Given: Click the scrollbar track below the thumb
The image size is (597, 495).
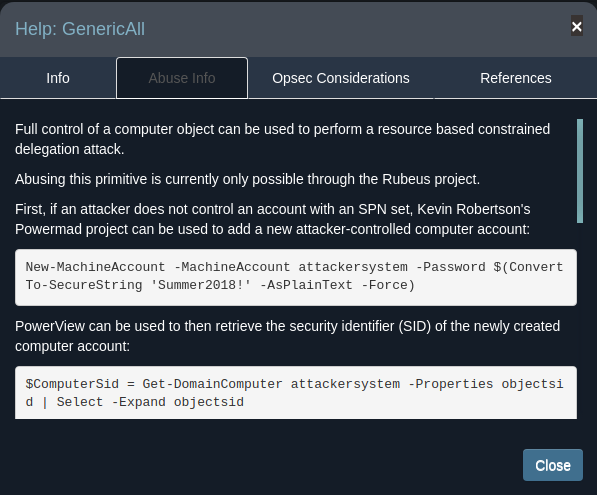Looking at the screenshot, I should [580, 320].
